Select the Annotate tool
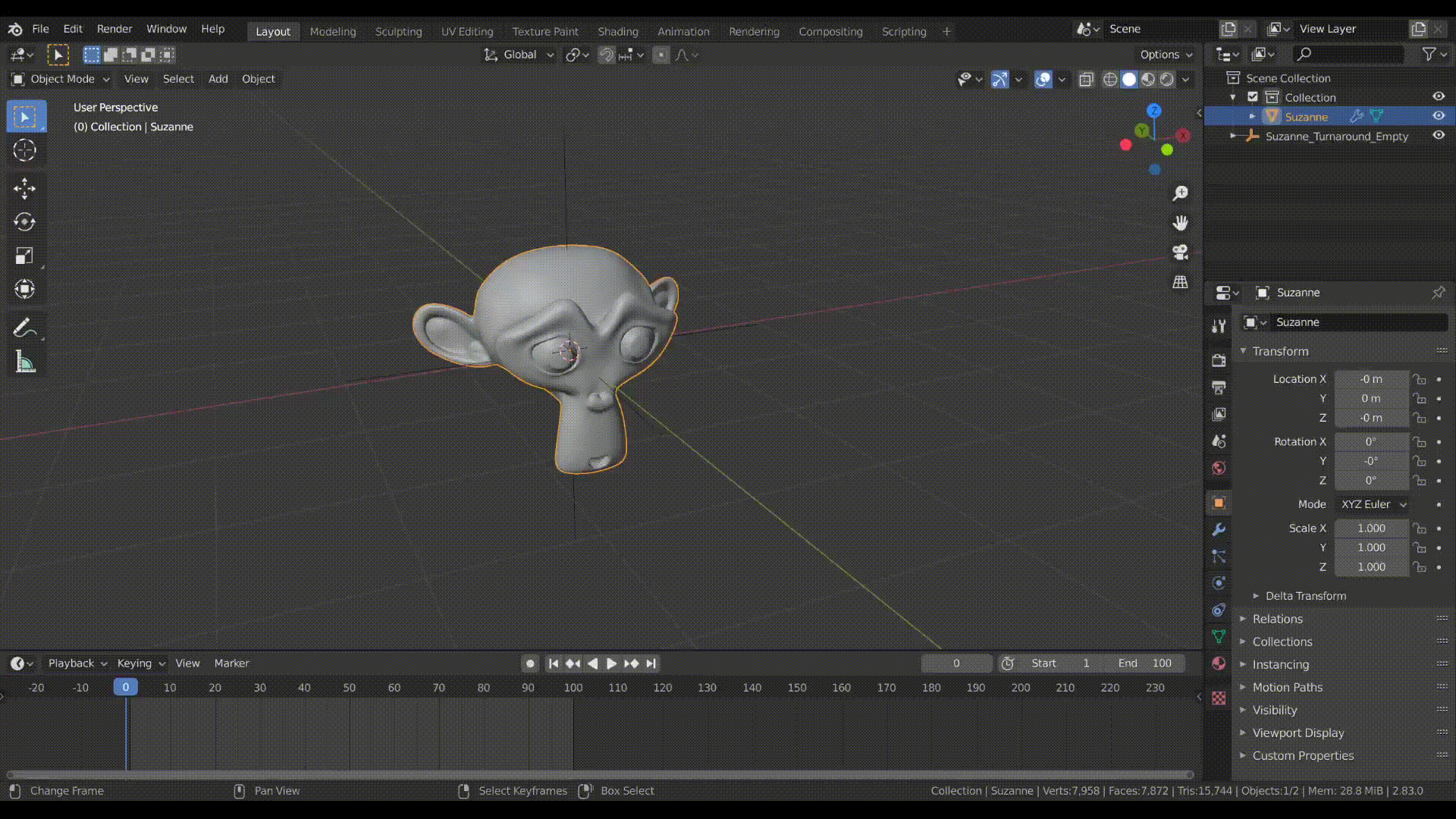Screen dimensions: 1456x819 coord(25,327)
